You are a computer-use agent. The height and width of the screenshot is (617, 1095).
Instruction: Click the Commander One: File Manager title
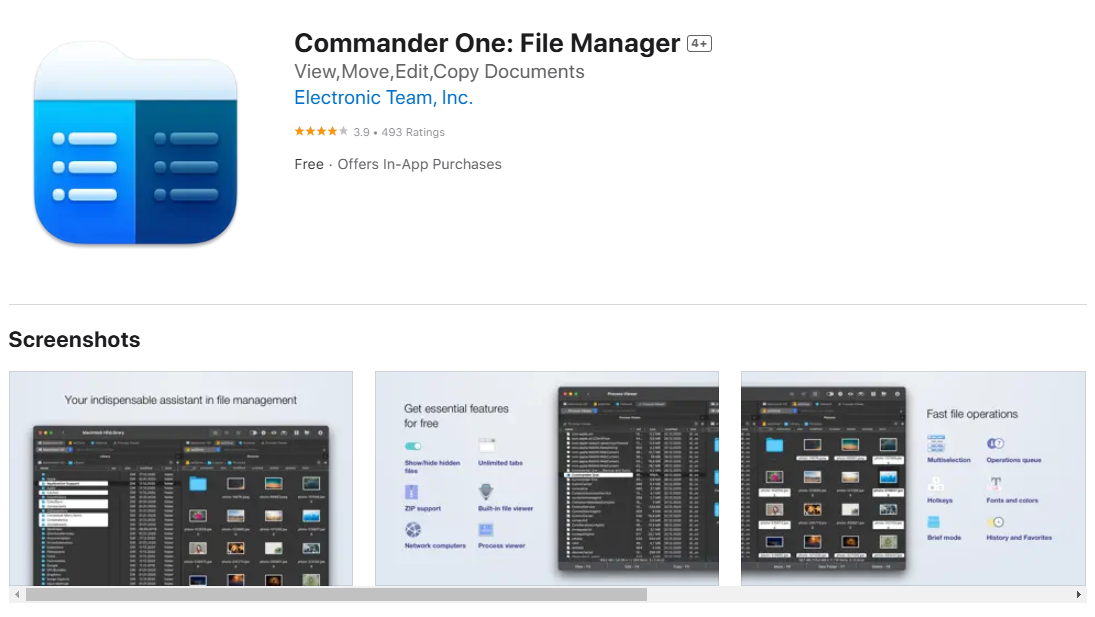coord(487,43)
